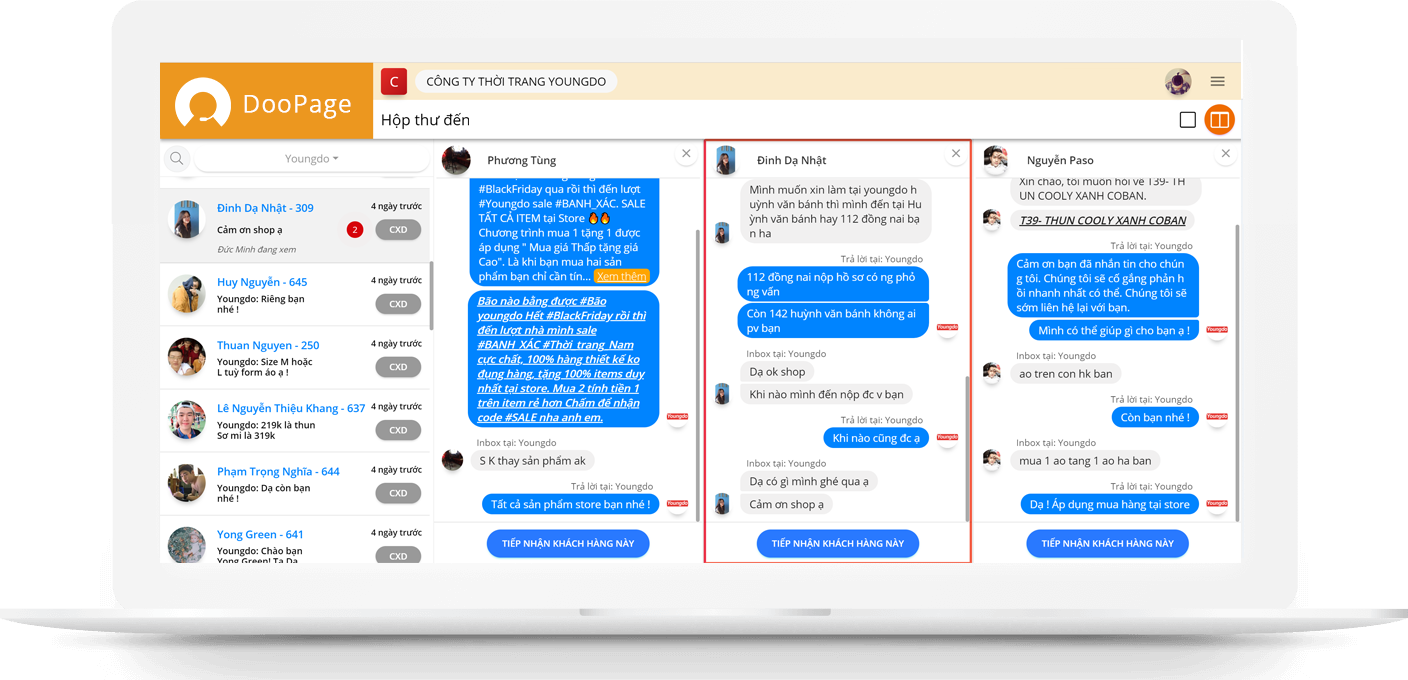Screen dimensions: 1408x680
Task: Click message 'ao tren con hk ban'
Action: (1066, 373)
